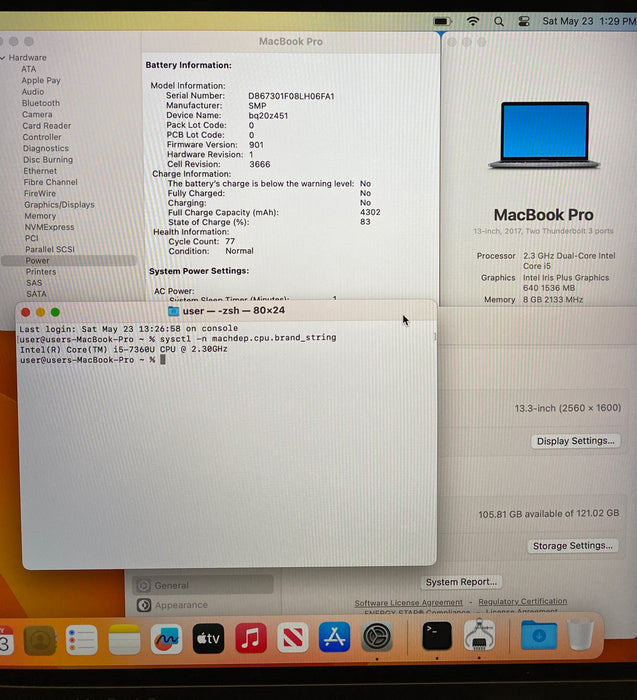Select Fibre Channel in the sidebar

[50, 182]
